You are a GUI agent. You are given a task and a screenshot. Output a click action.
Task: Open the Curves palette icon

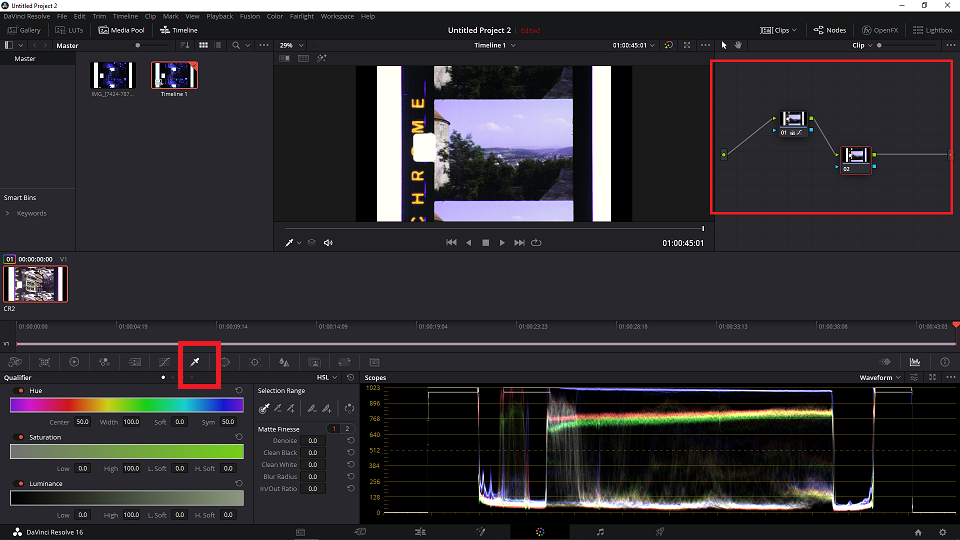[165, 362]
